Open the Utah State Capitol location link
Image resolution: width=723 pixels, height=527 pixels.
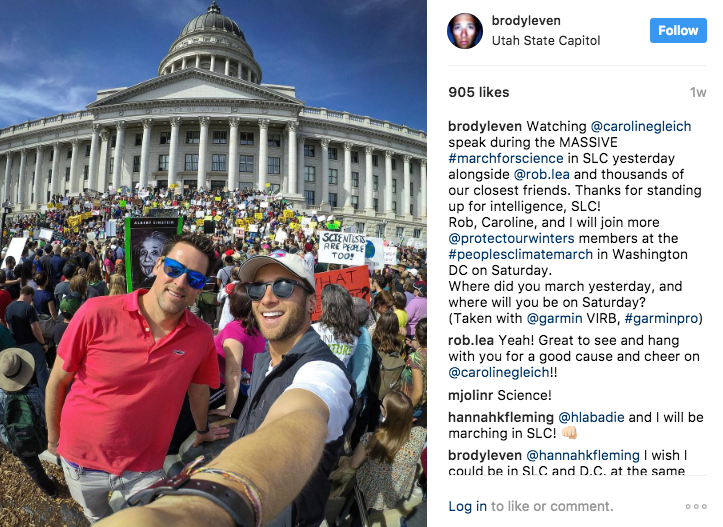click(546, 41)
